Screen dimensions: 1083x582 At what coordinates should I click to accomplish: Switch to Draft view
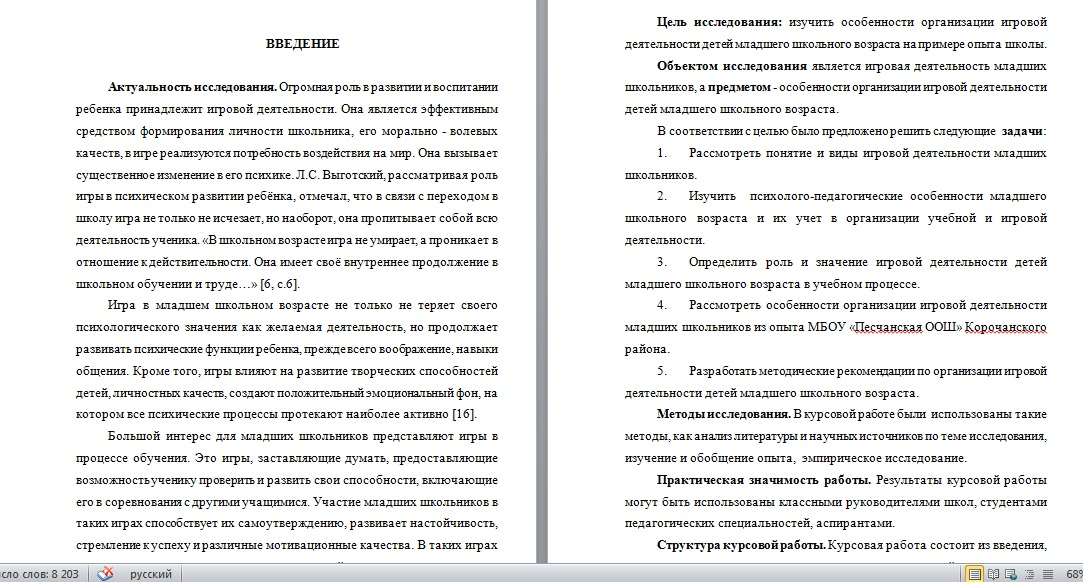pos(1047,574)
